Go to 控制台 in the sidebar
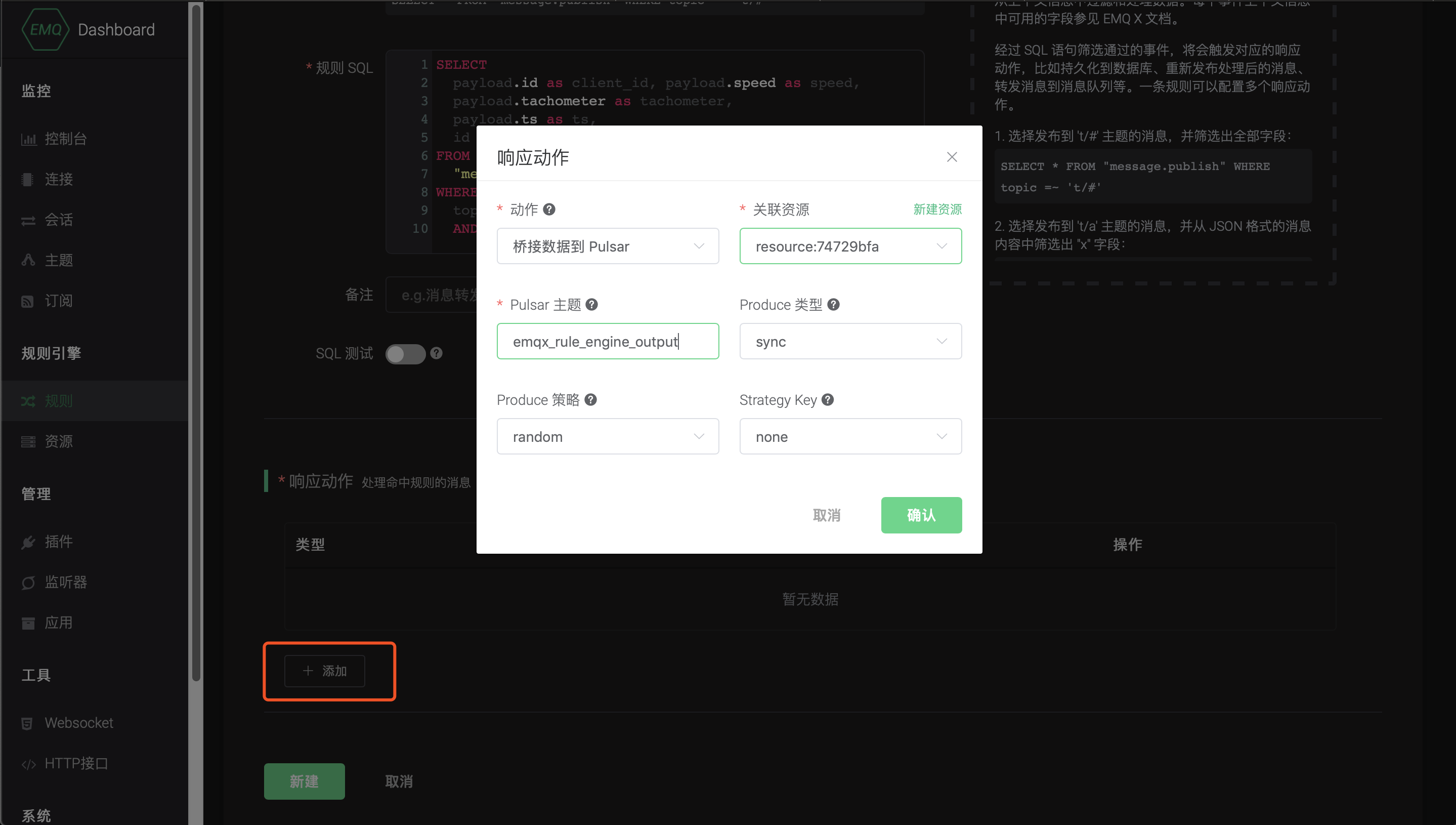Viewport: 1456px width, 825px height. pyautogui.click(x=65, y=139)
